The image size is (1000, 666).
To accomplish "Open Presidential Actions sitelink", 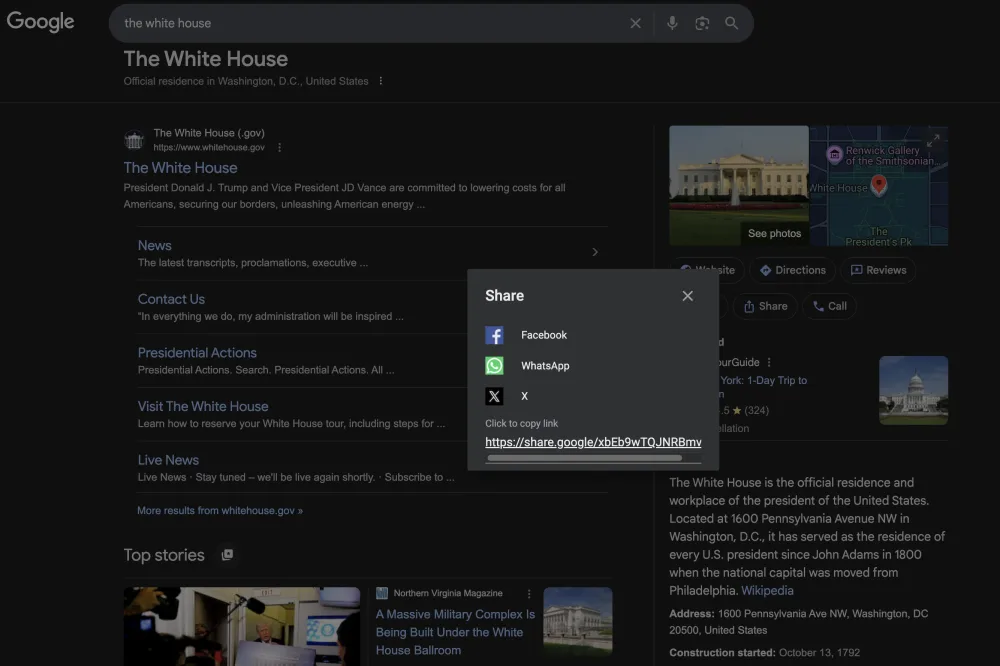I will coord(197,353).
